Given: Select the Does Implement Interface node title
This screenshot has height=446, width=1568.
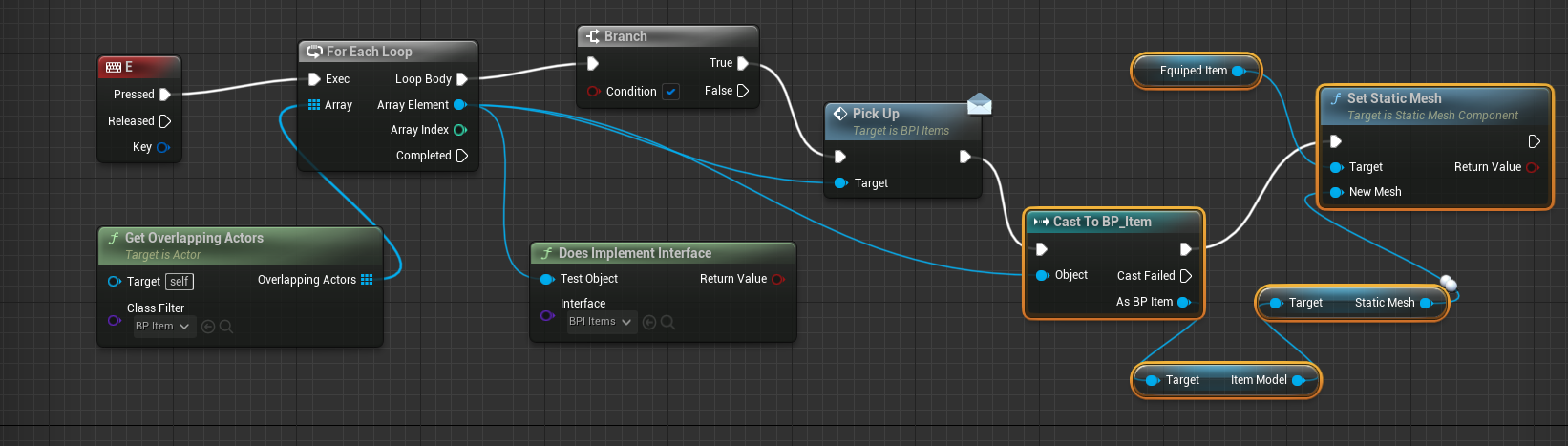Looking at the screenshot, I should (635, 253).
